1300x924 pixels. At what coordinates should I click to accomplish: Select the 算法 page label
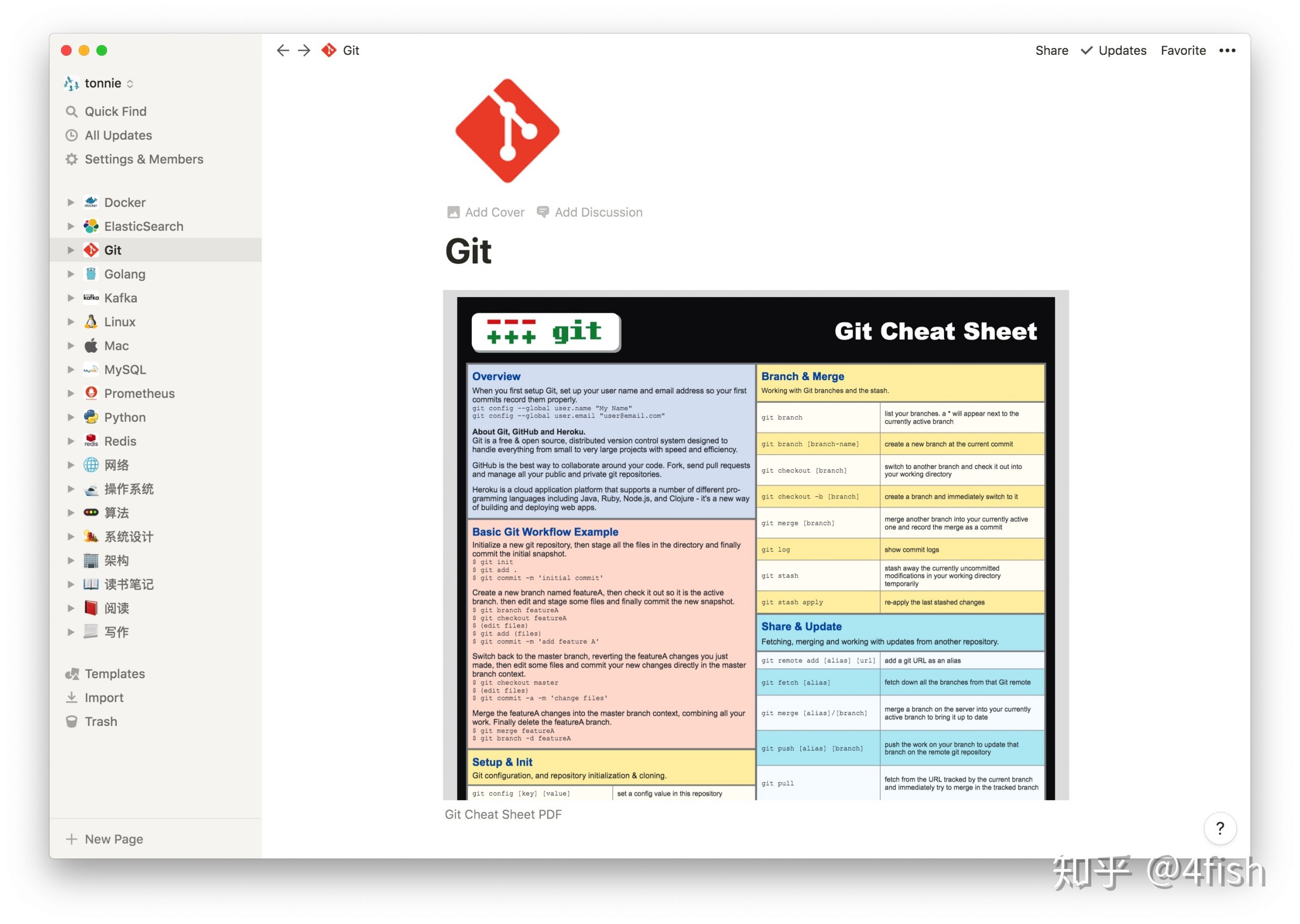coord(117,513)
